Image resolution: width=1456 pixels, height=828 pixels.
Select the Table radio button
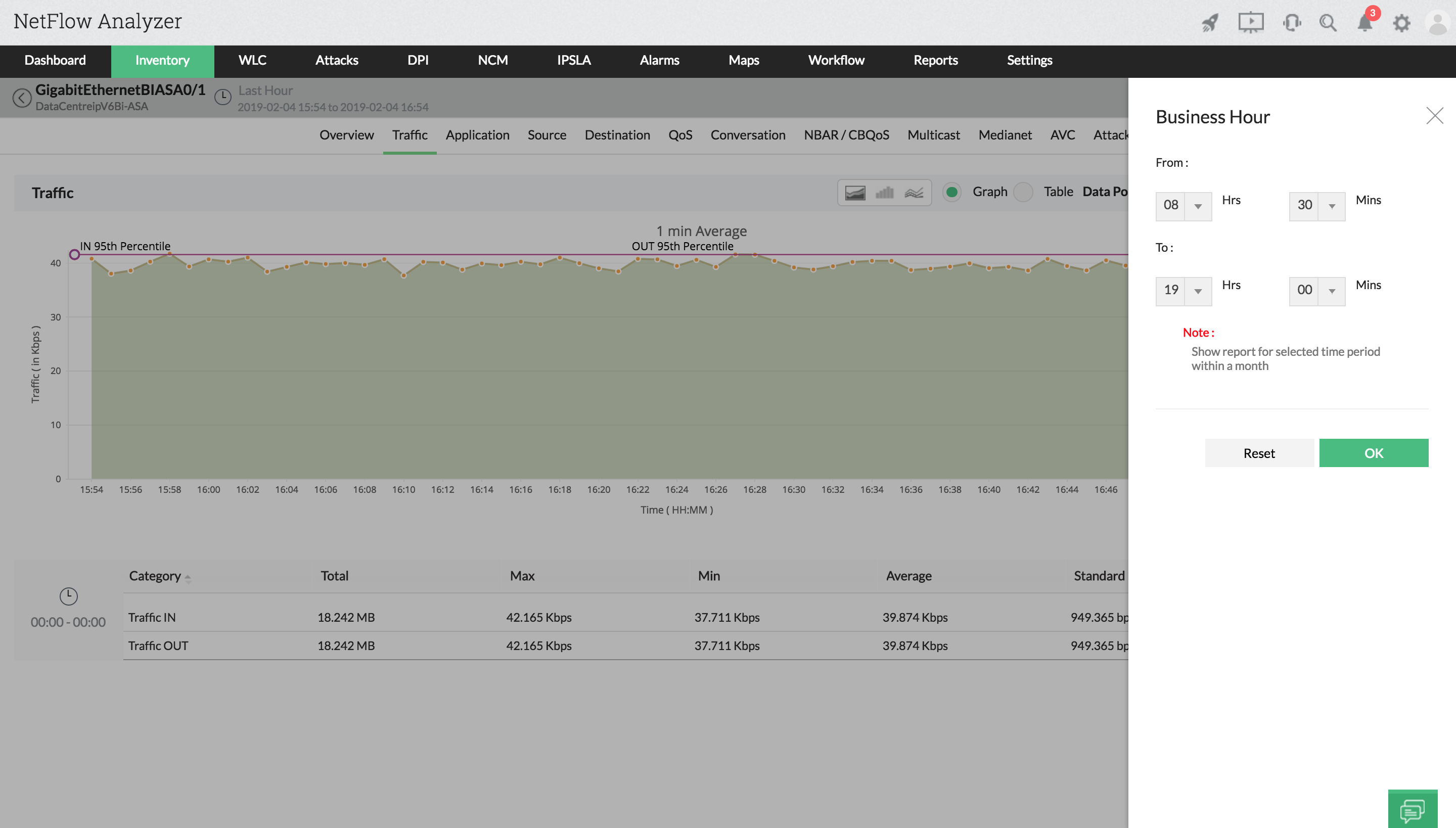1023,192
